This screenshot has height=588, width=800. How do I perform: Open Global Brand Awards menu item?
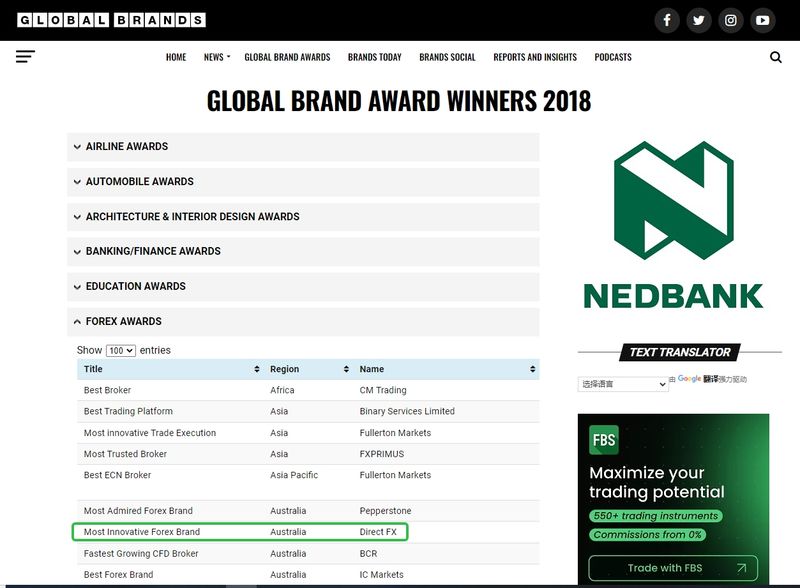pyautogui.click(x=287, y=57)
